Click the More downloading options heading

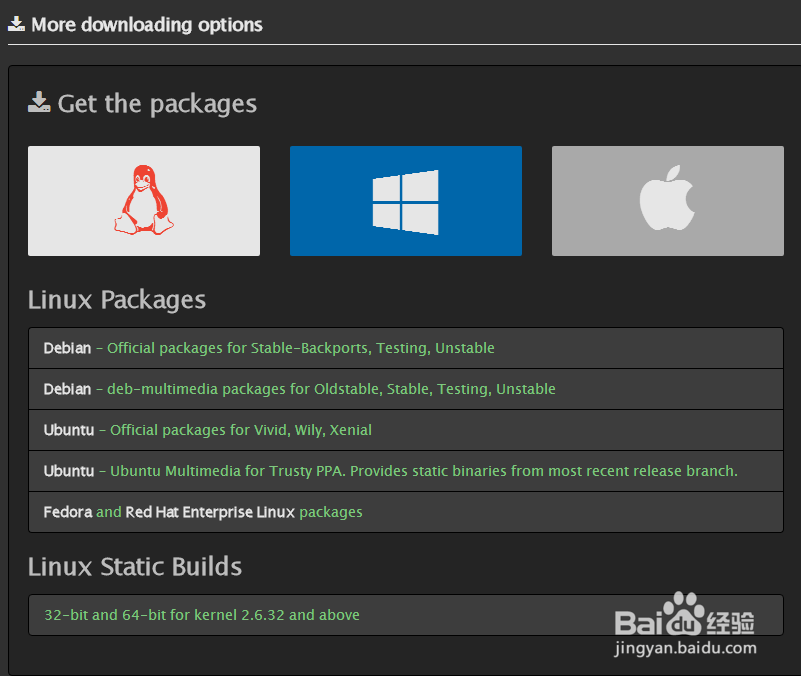coord(147,25)
